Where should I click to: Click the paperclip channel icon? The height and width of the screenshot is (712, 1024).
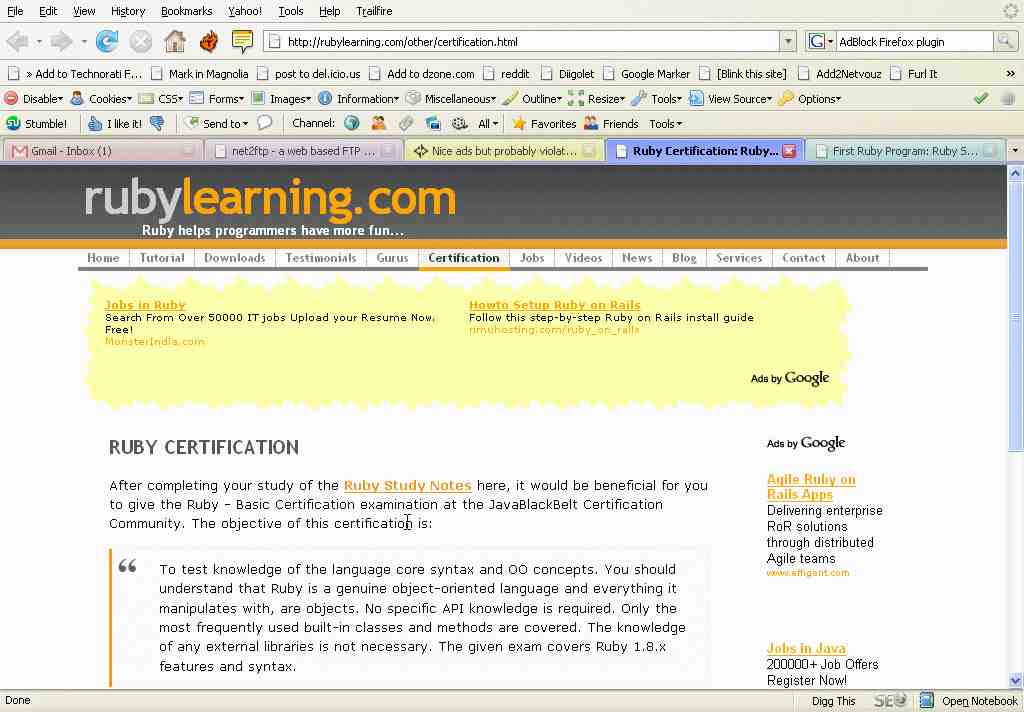[406, 123]
